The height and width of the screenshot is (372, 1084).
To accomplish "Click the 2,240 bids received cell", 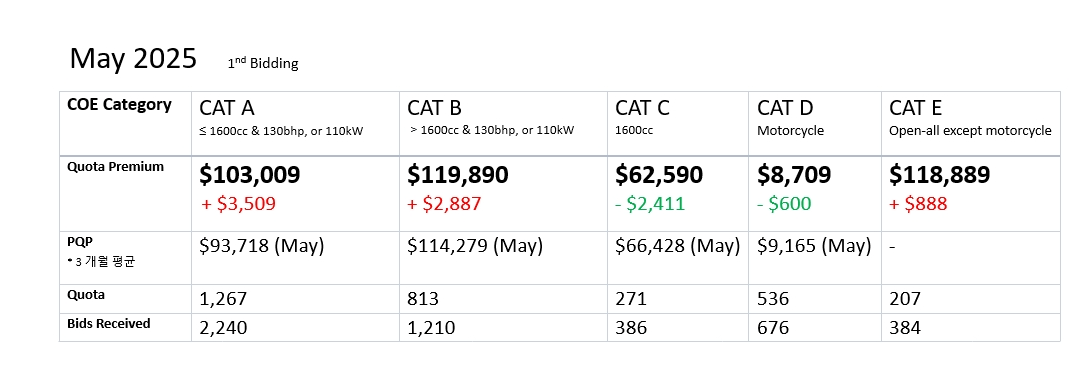I will point(295,327).
